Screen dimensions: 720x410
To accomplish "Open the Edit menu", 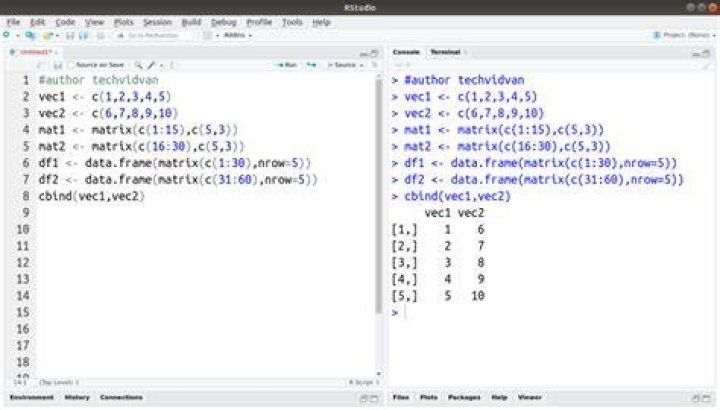I will 37,22.
